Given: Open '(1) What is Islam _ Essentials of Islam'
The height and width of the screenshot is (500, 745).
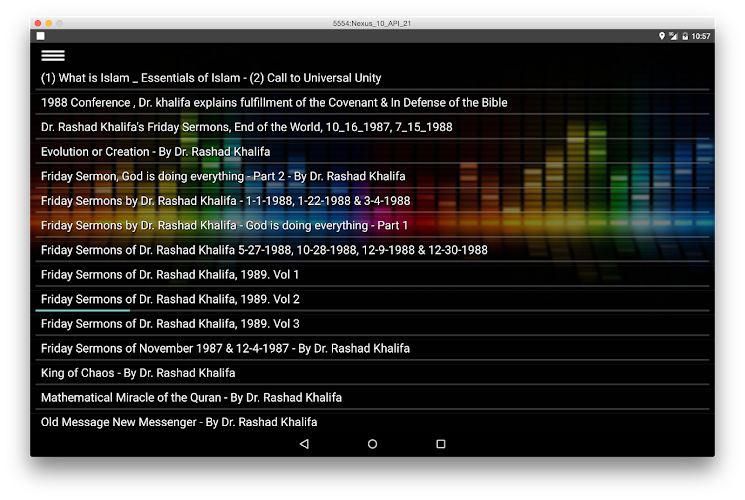Looking at the screenshot, I should [x=372, y=78].
